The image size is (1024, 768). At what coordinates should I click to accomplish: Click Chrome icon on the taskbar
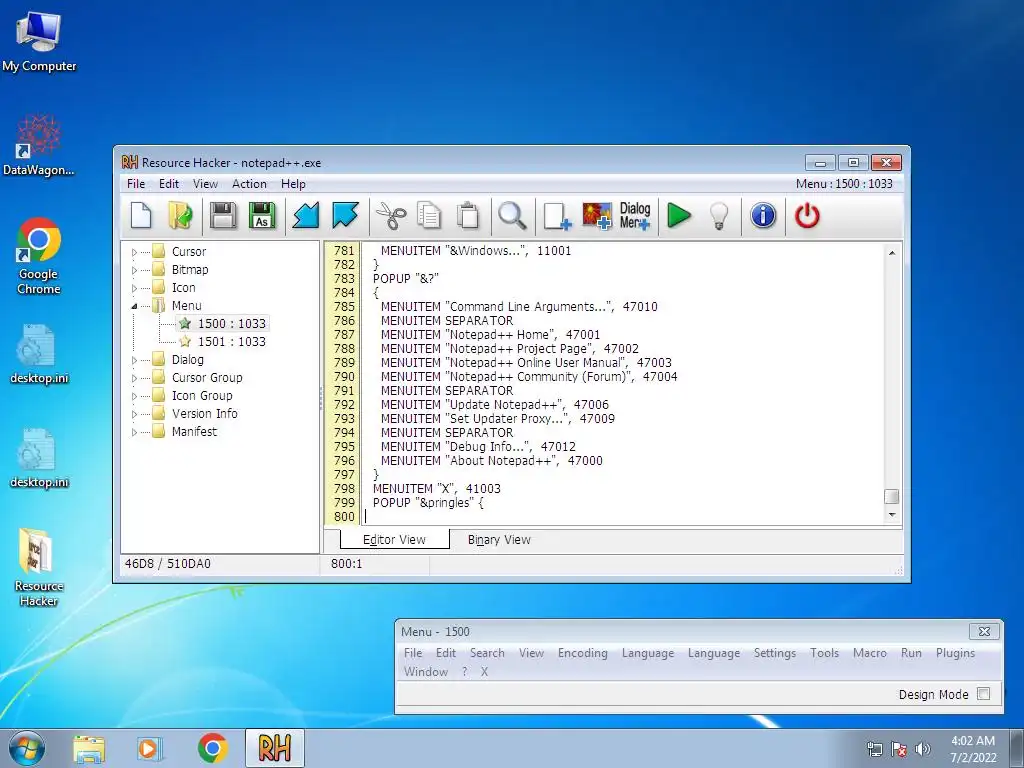tap(213, 748)
